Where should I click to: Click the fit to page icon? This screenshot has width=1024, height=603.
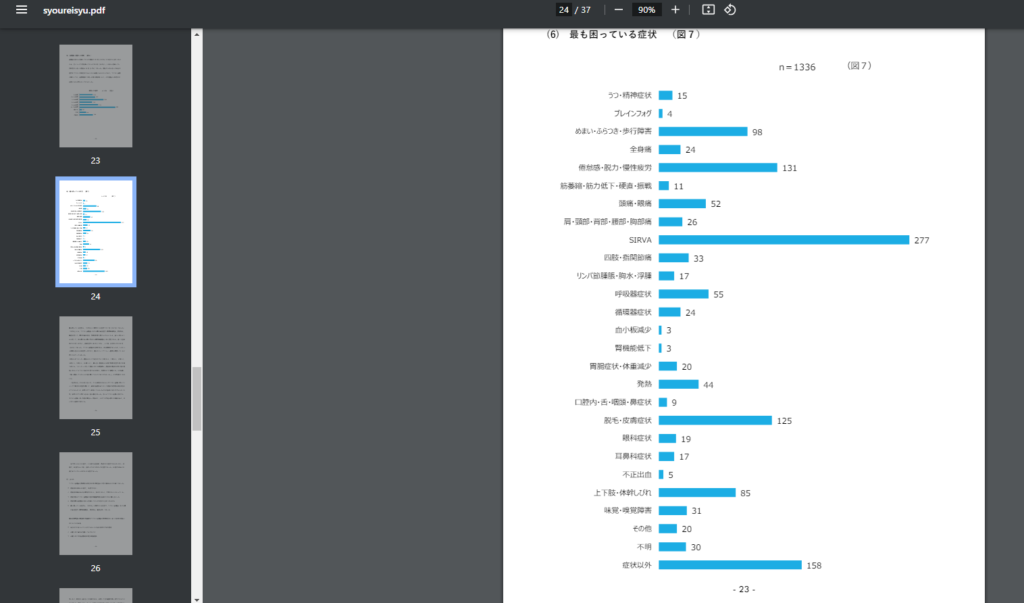(708, 10)
